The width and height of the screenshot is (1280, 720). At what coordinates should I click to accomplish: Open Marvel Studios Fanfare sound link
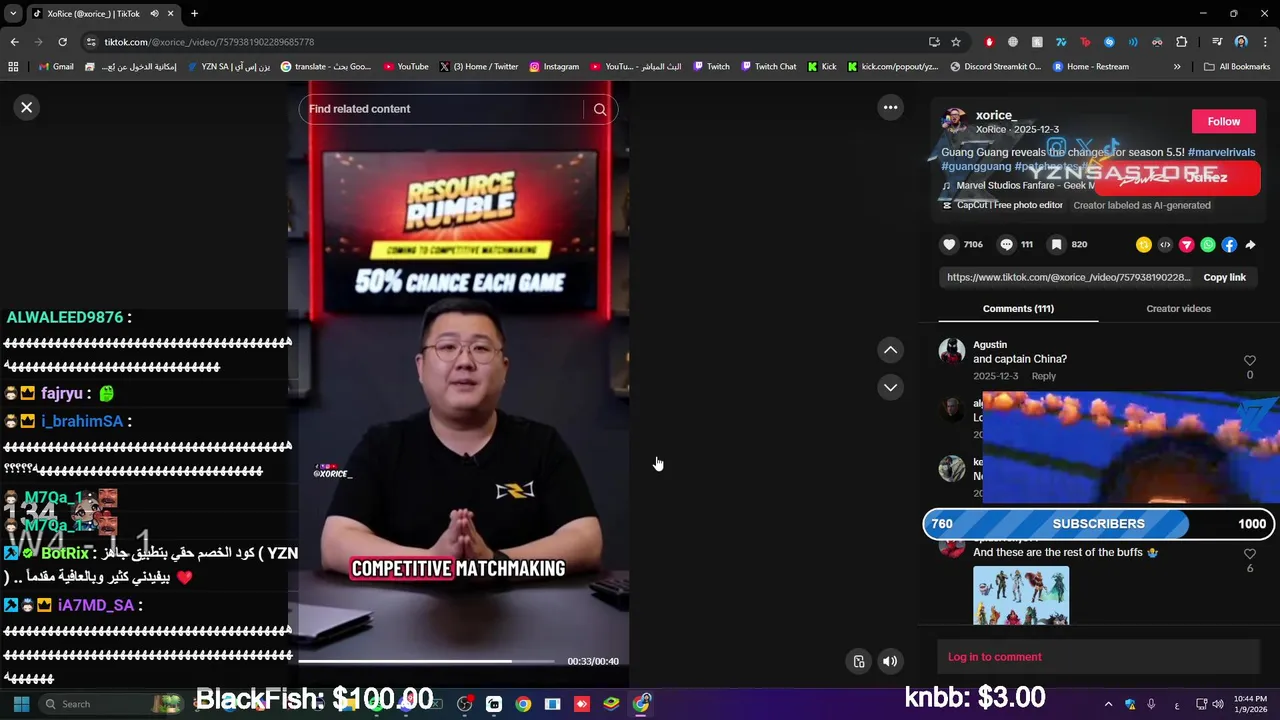[x=1020, y=186]
